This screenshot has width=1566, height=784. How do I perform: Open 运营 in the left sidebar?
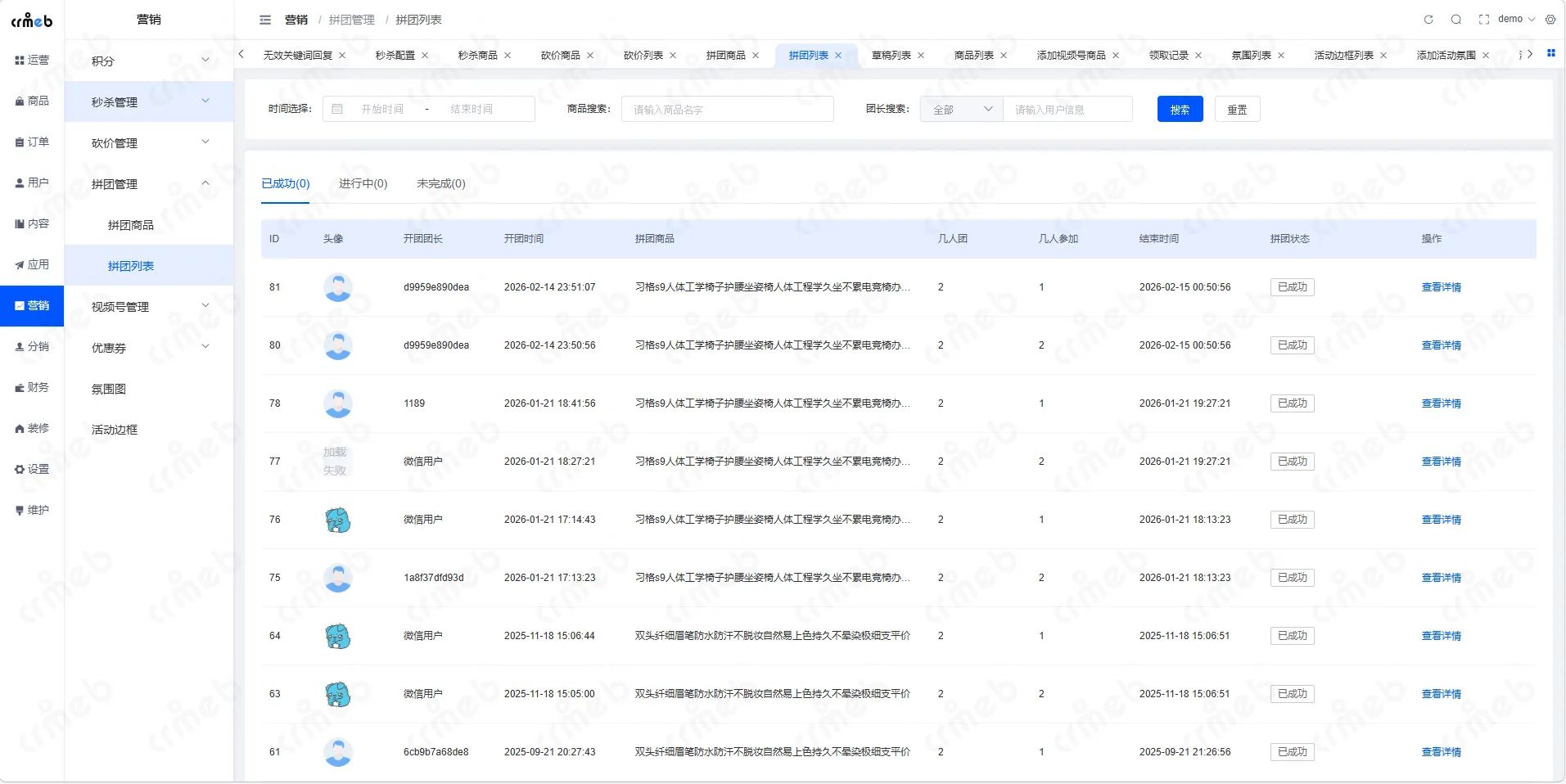[x=32, y=60]
